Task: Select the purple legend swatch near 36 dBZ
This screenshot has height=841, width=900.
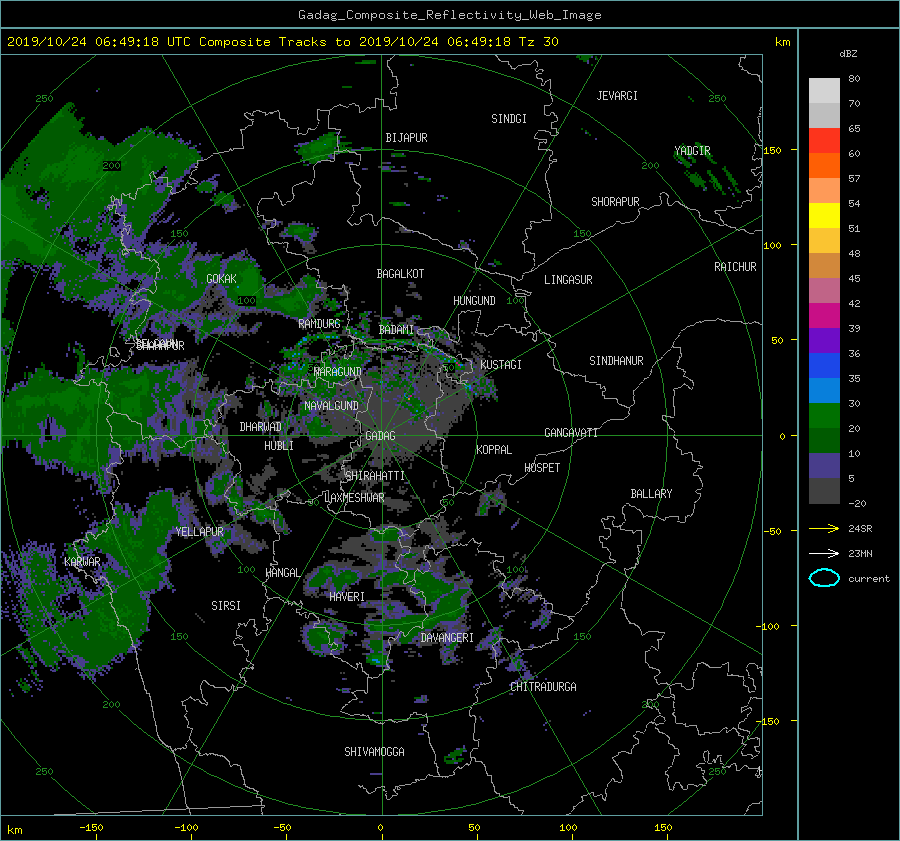Action: pyautogui.click(x=824, y=341)
